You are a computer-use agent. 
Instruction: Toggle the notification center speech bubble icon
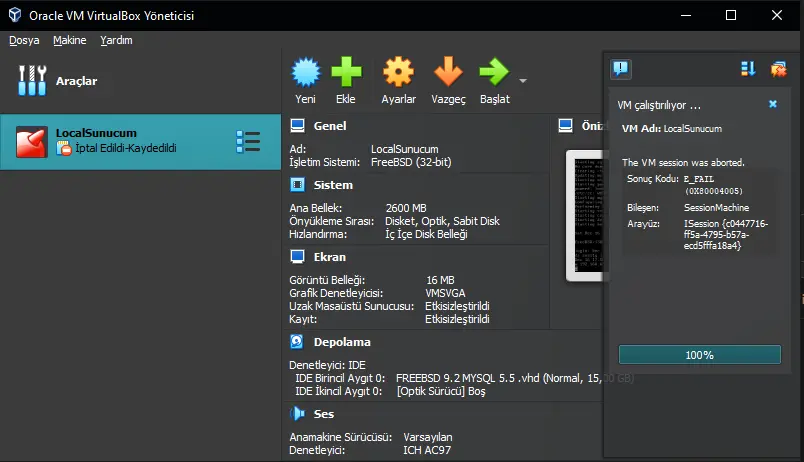pyautogui.click(x=620, y=68)
